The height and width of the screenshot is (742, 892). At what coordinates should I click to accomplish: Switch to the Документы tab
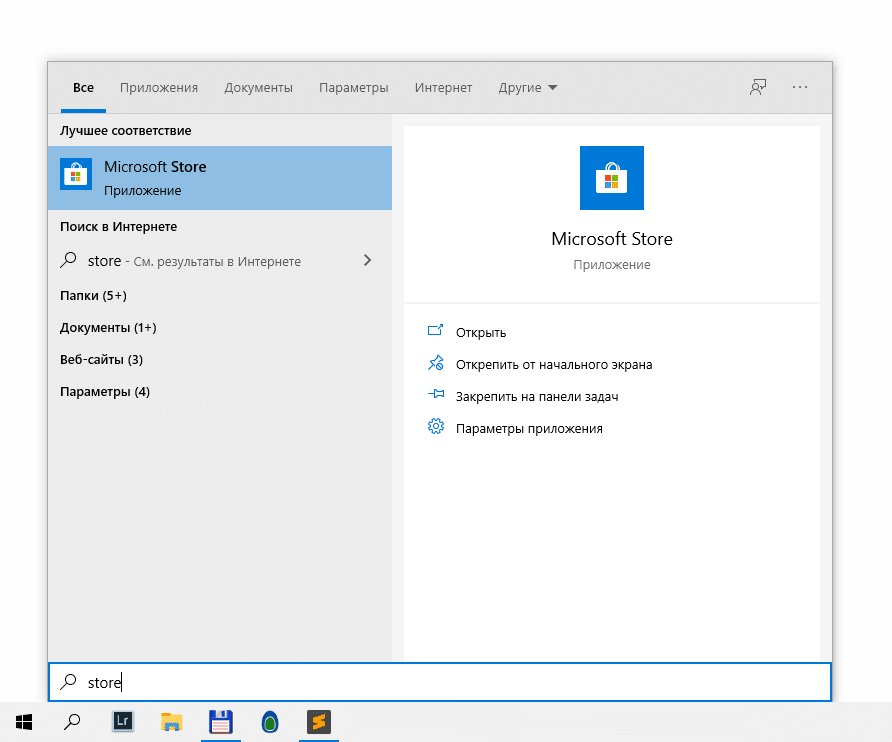point(258,88)
